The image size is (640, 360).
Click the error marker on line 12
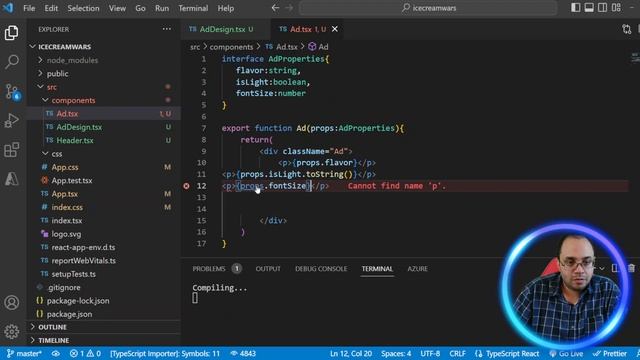(x=186, y=186)
